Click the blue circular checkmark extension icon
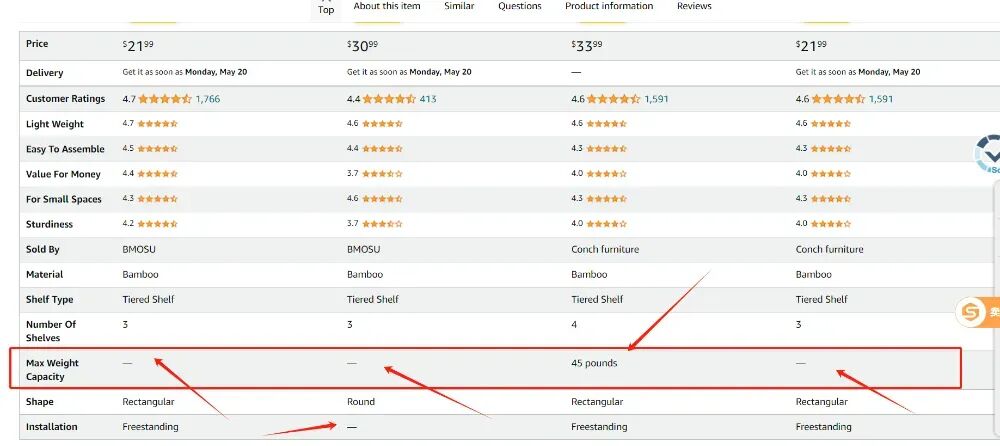1000x446 pixels. point(989,154)
